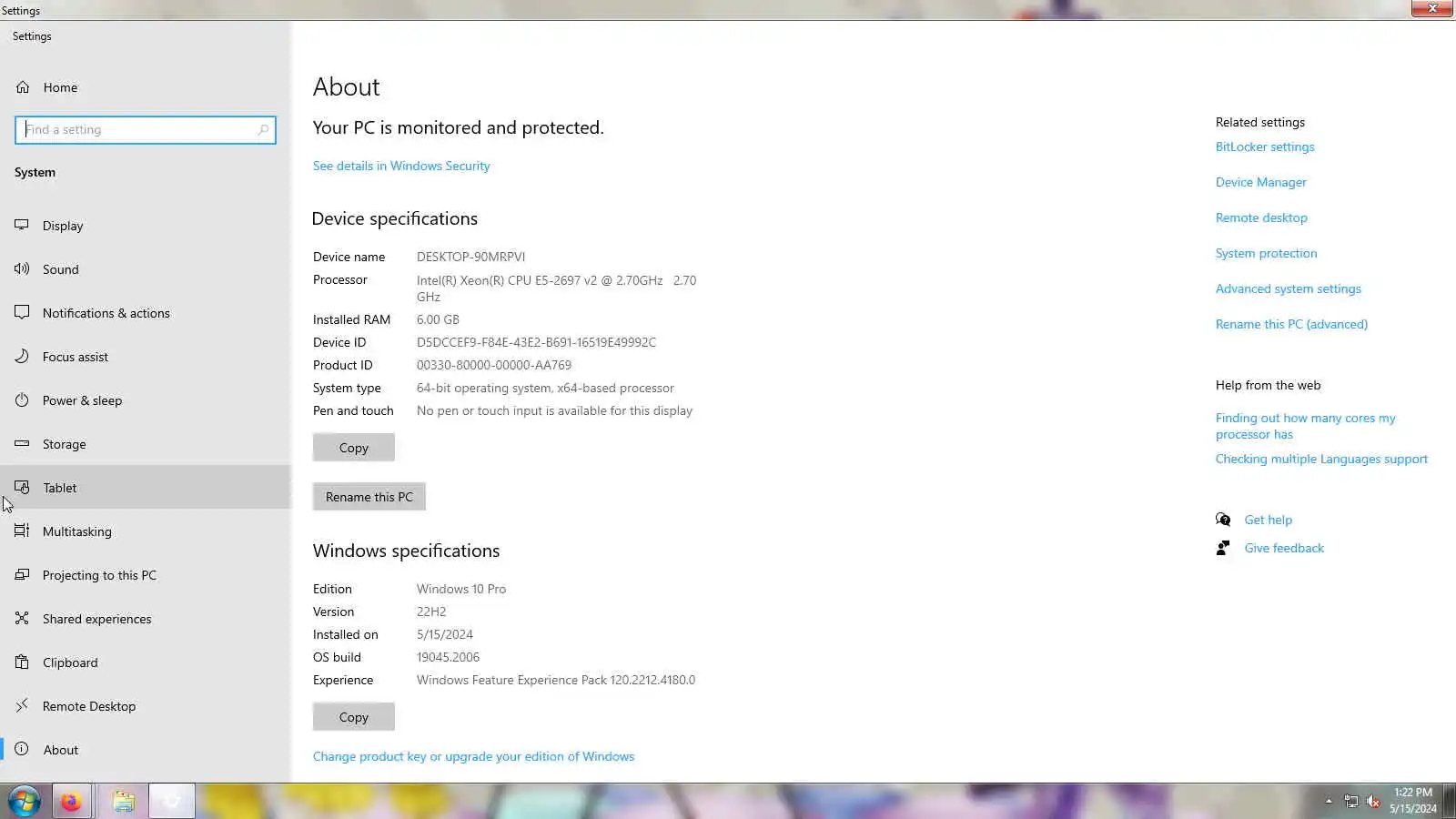Open BitLocker settings link
Image resolution: width=1456 pixels, height=819 pixels.
[x=1265, y=147]
